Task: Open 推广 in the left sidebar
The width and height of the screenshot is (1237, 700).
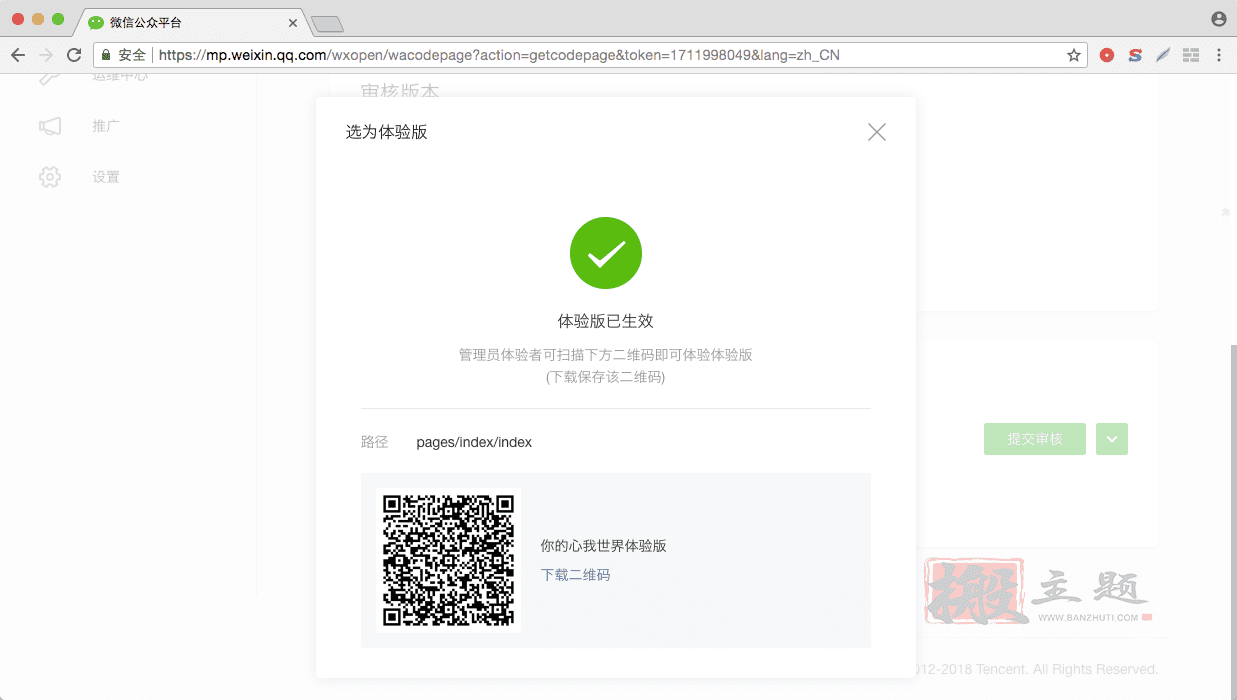Action: (x=106, y=126)
